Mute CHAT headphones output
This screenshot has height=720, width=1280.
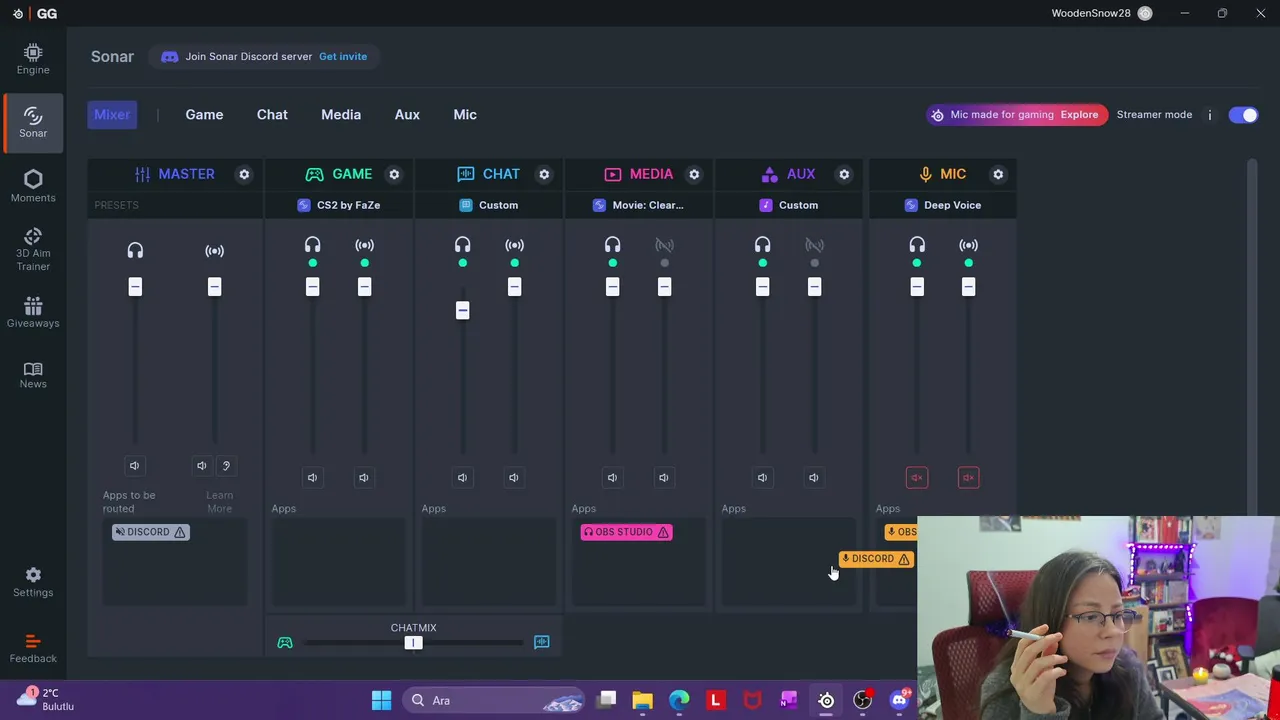462,477
